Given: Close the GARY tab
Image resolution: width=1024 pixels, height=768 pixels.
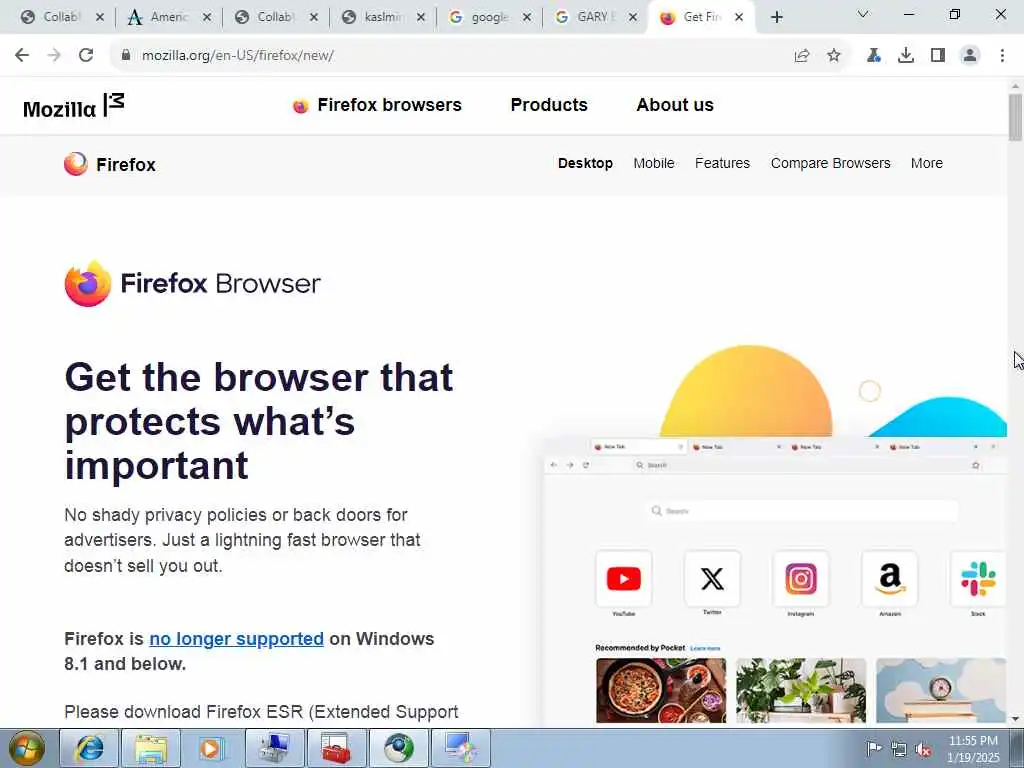Looking at the screenshot, I should coord(633,18).
